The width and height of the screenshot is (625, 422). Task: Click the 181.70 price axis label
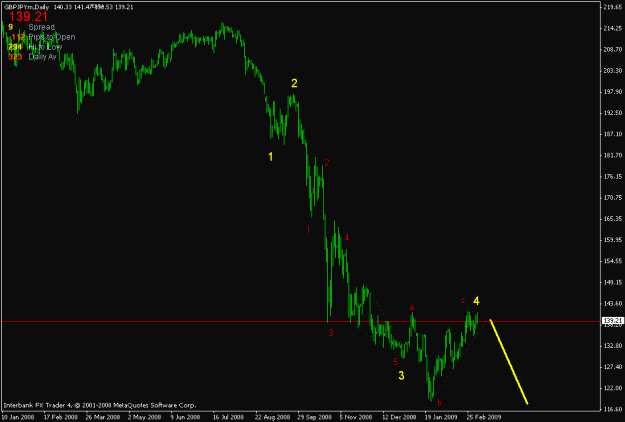pos(613,155)
